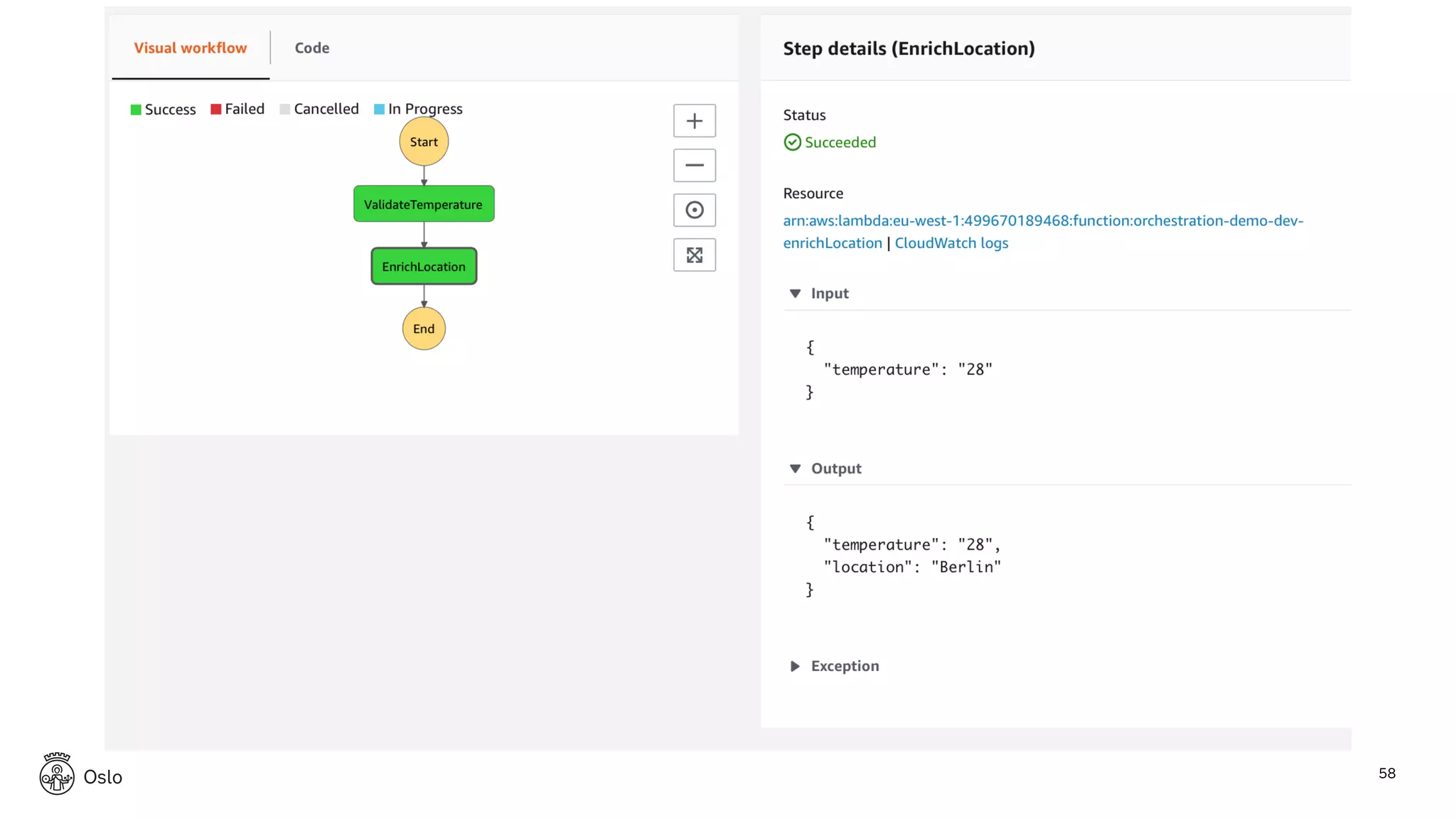Select the End node circle
The image size is (1456, 819).
click(x=424, y=328)
